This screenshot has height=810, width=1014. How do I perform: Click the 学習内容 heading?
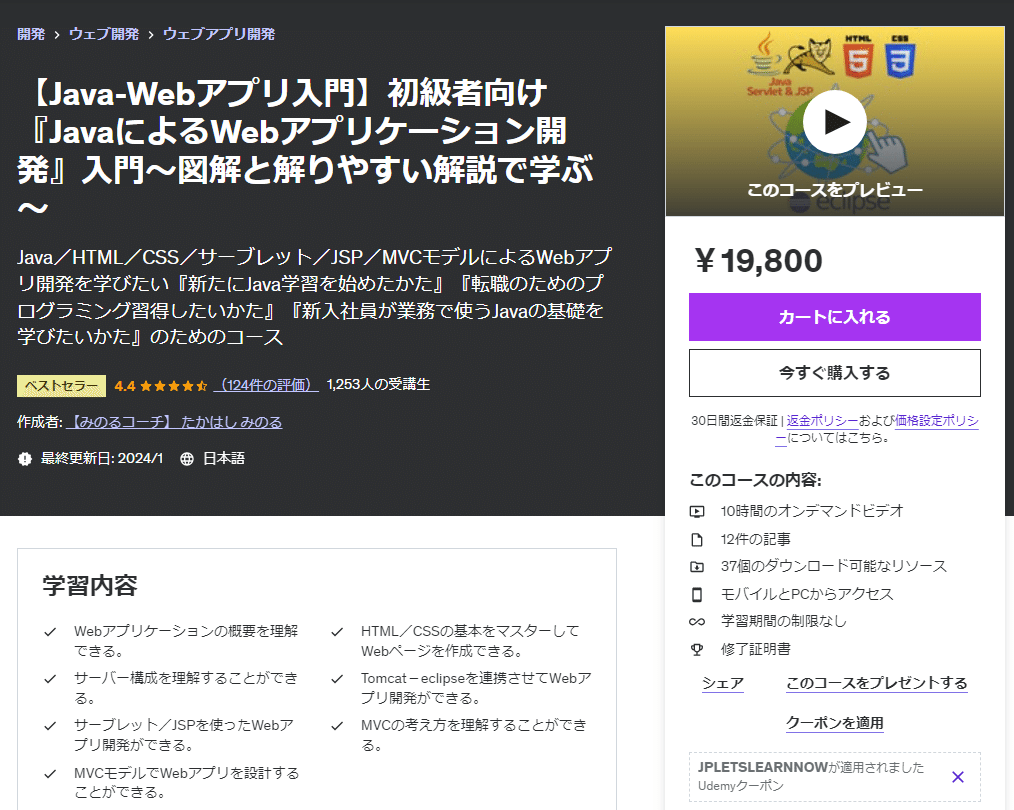point(90,586)
